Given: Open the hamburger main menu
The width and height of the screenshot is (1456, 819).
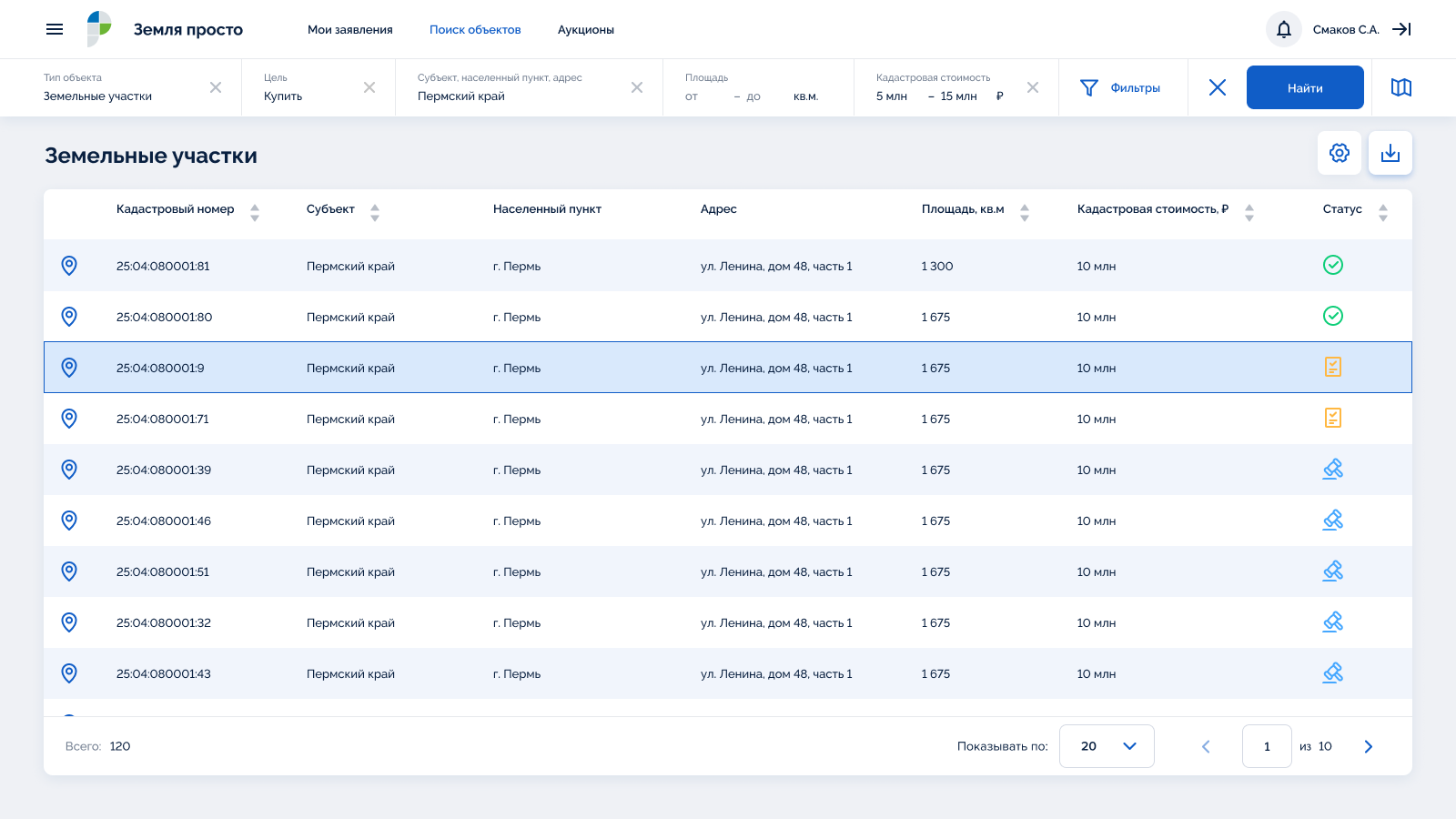Looking at the screenshot, I should (55, 29).
